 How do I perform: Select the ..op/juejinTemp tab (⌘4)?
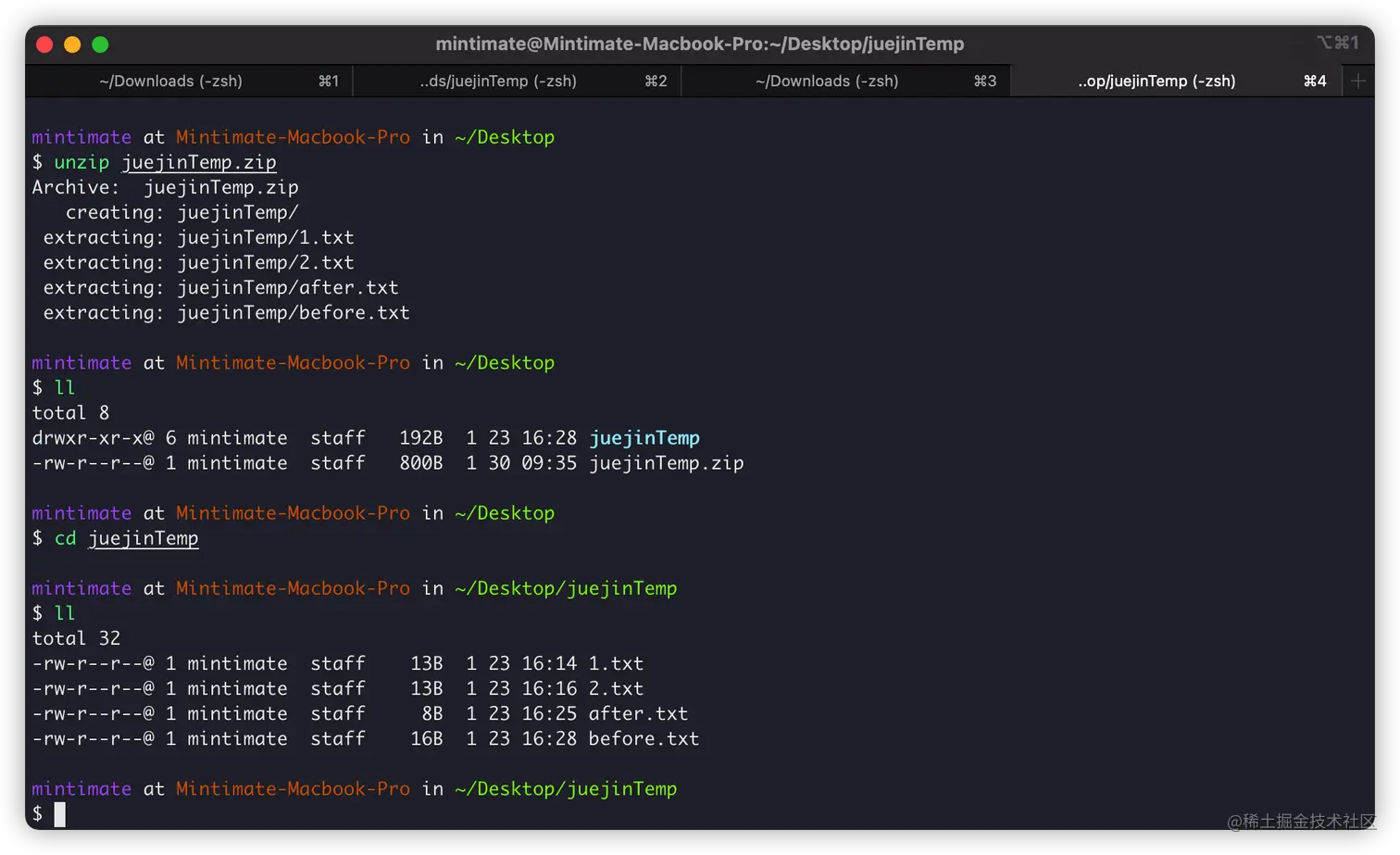coord(1175,82)
